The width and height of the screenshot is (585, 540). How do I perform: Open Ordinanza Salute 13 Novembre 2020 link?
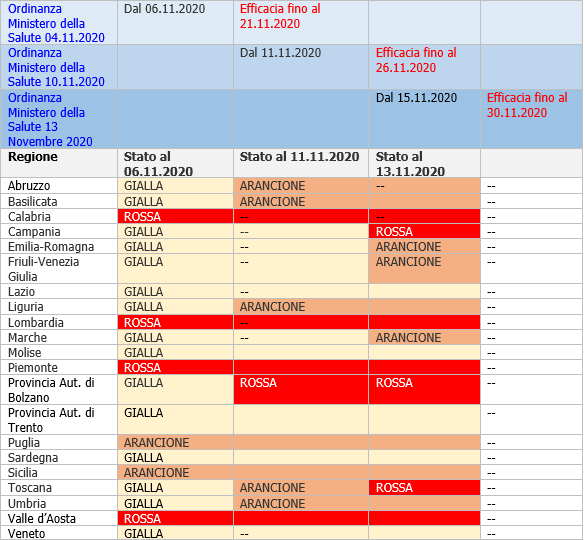[50, 119]
